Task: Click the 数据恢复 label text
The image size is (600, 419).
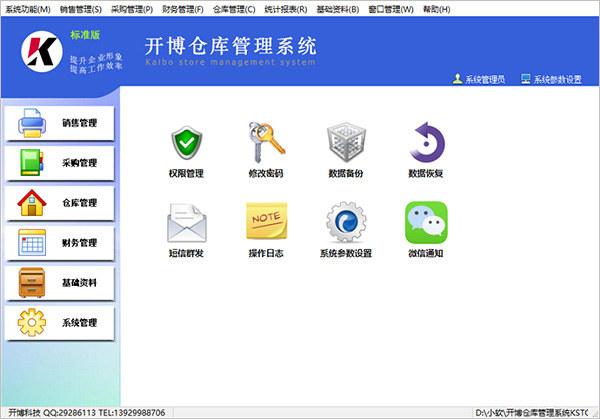Action: (x=426, y=173)
